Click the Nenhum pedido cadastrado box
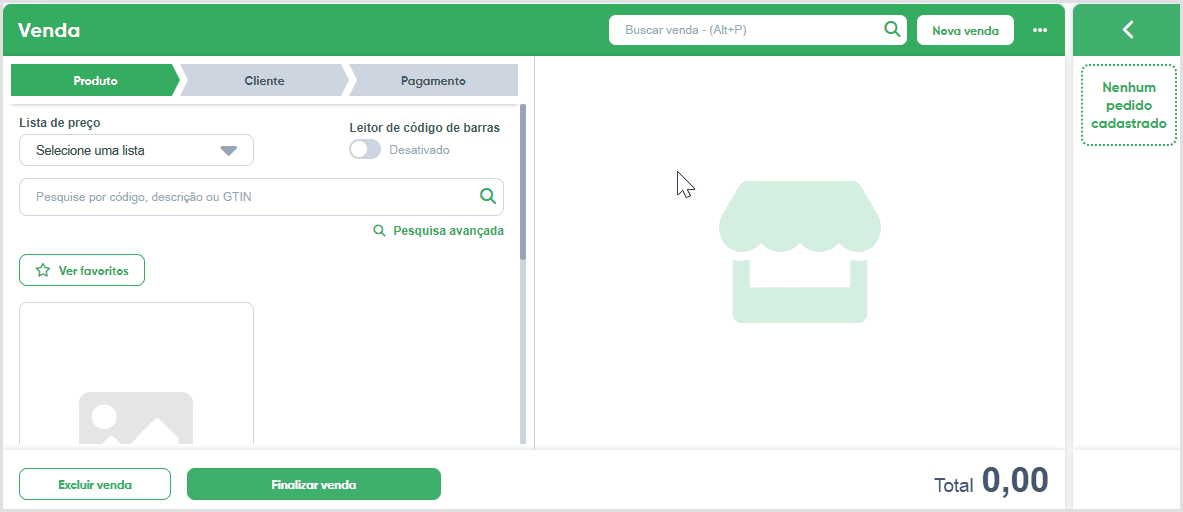1183x512 pixels. point(1129,105)
